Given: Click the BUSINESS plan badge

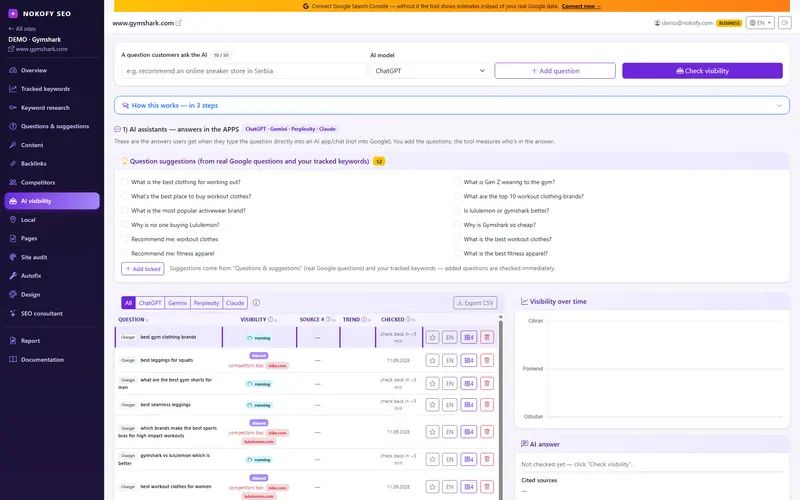Looking at the screenshot, I should 729,23.
